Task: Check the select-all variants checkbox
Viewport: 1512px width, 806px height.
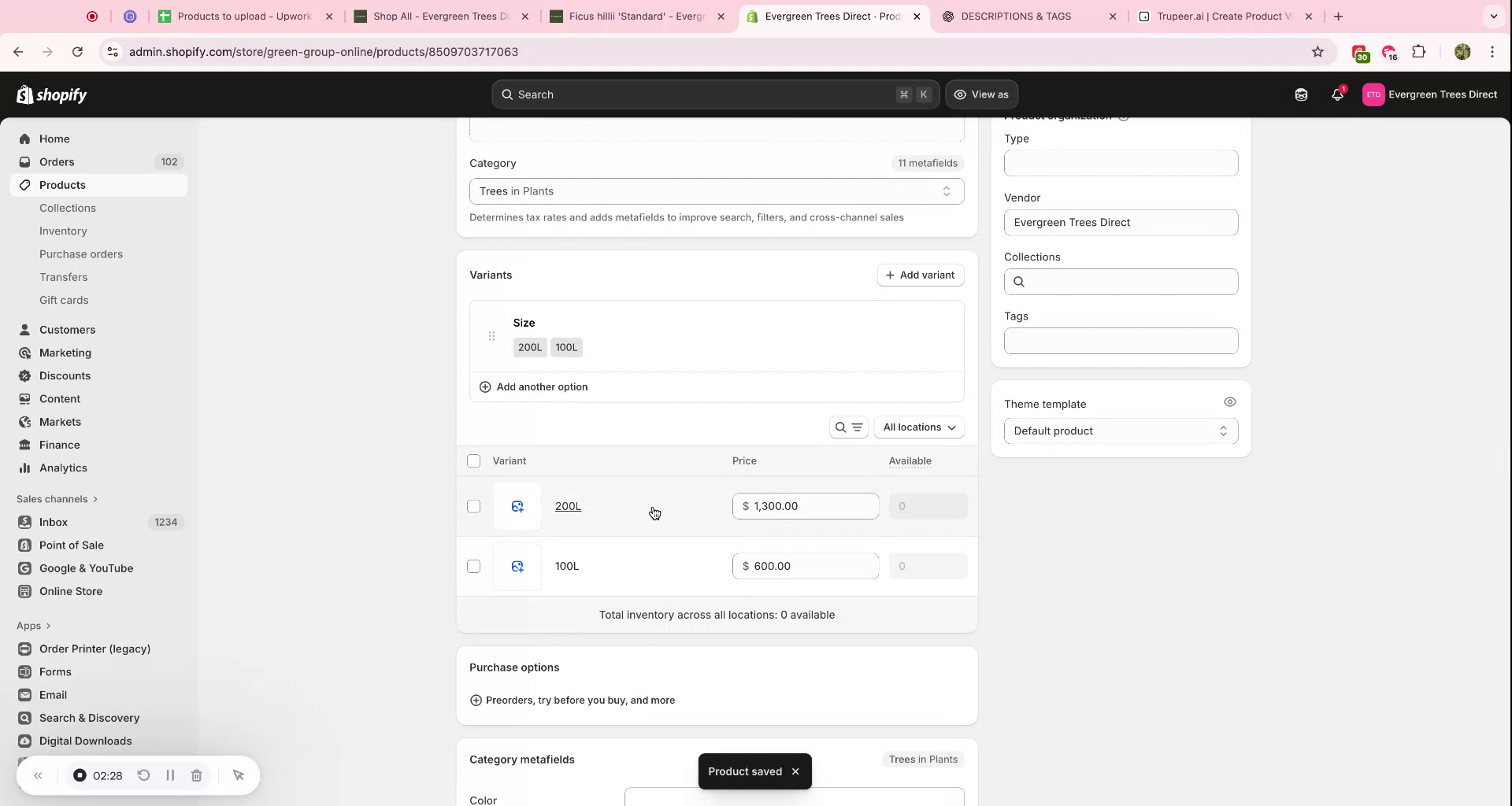Action: point(473,460)
